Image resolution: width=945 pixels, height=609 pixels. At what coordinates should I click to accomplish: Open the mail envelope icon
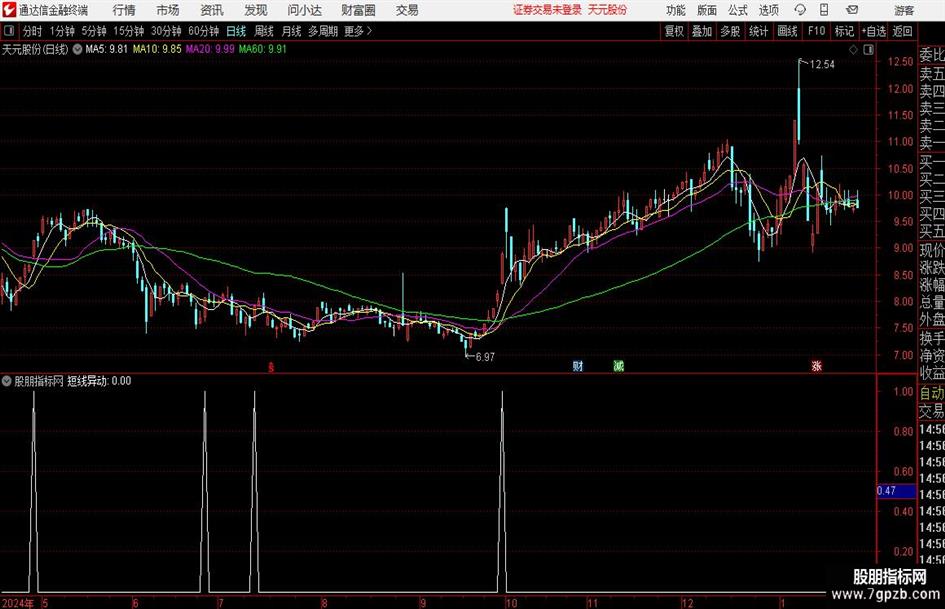(852, 10)
